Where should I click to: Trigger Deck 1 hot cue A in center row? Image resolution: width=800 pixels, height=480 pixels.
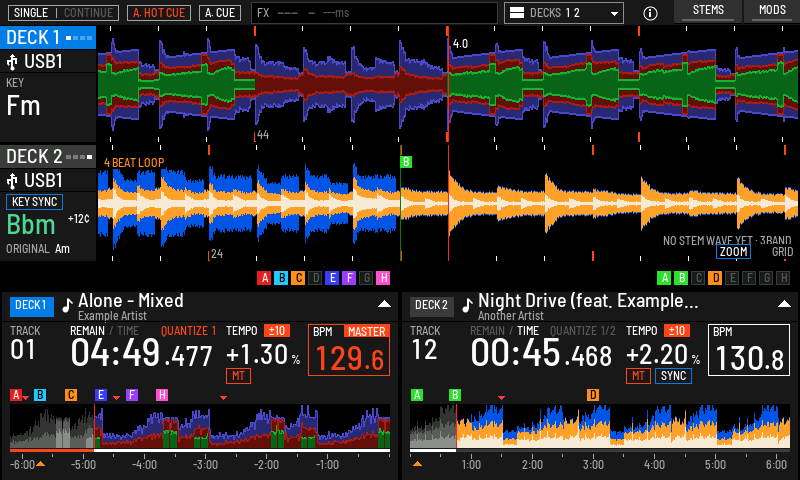[x=264, y=278]
